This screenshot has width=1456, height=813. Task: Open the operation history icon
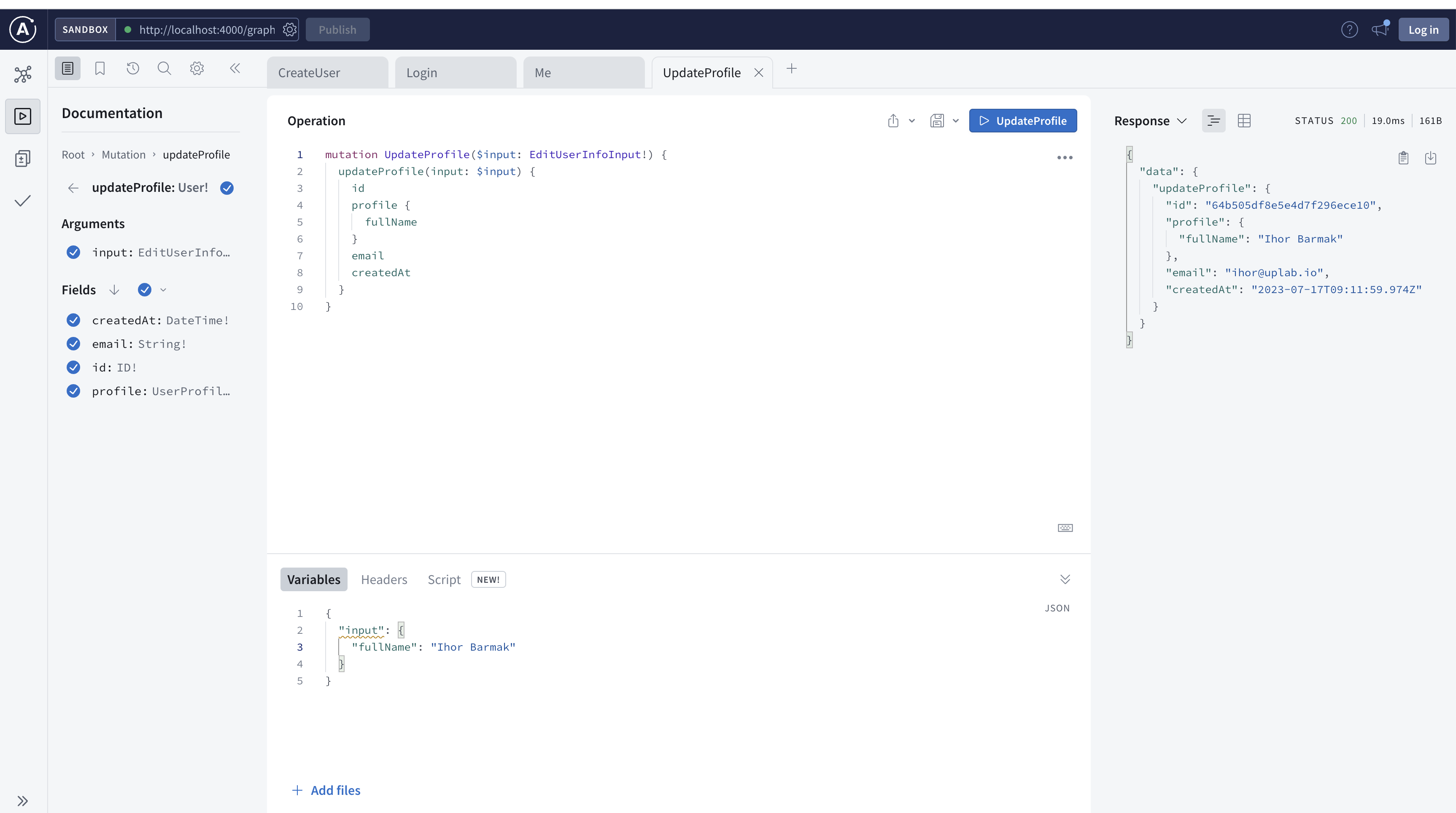[133, 68]
